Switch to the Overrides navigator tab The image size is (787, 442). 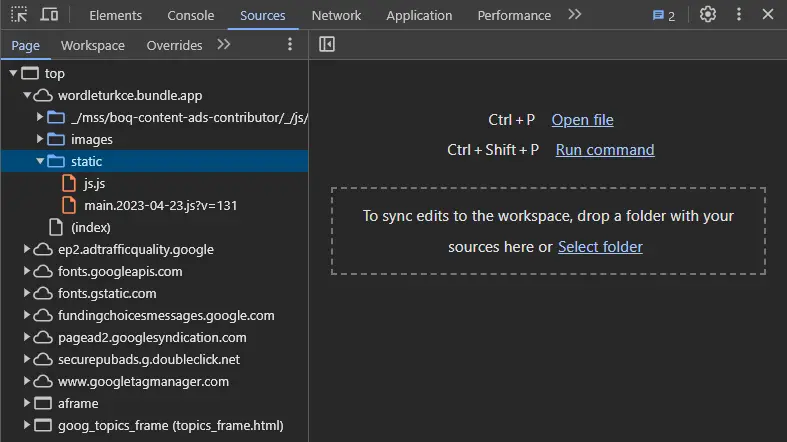[x=174, y=46]
